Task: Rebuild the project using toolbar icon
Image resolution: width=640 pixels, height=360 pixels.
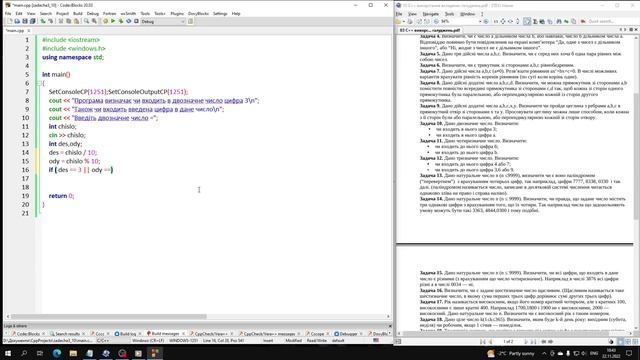Action: pos(129,21)
